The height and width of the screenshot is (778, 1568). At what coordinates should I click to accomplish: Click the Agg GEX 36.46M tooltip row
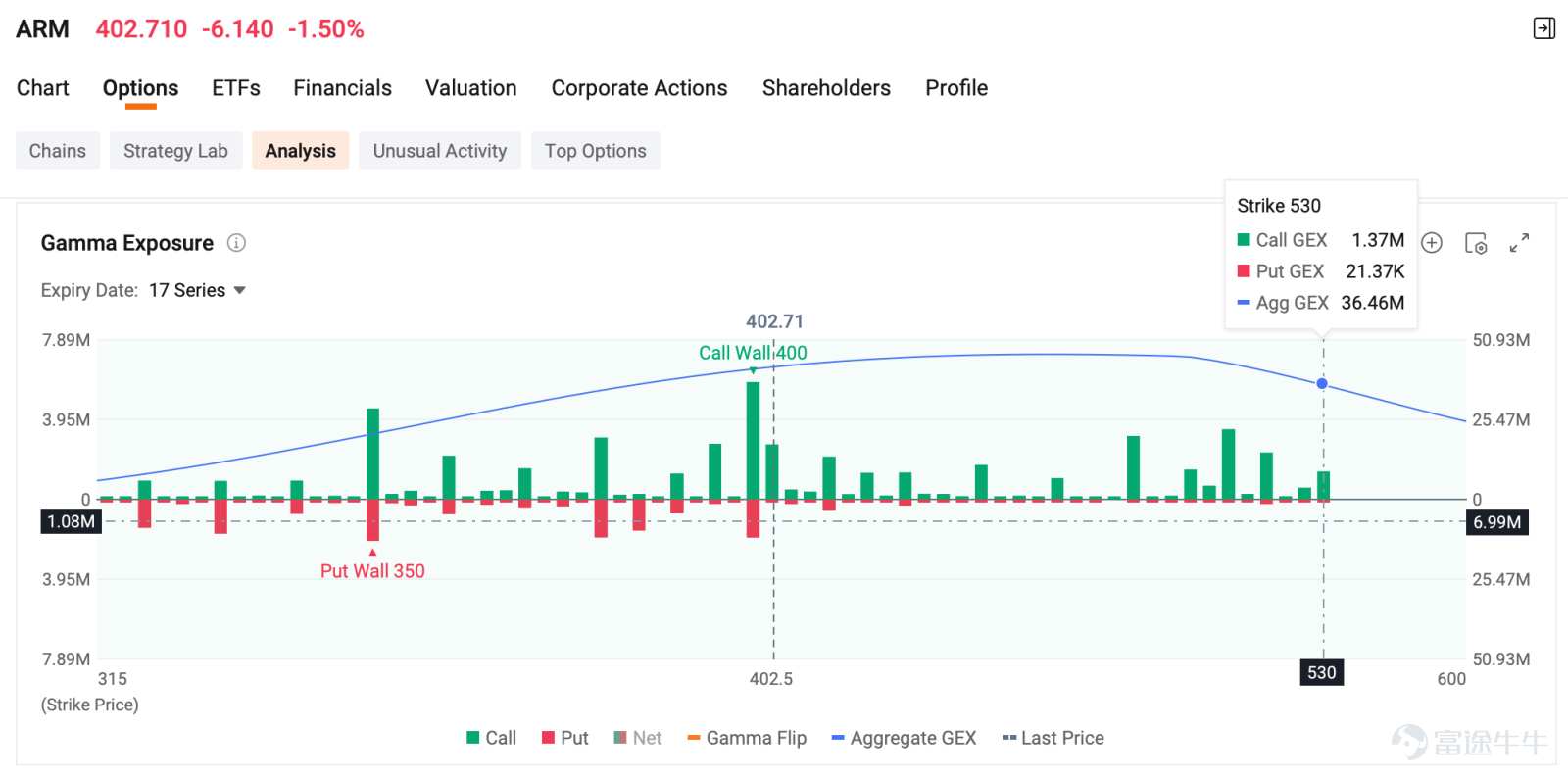pos(1320,303)
